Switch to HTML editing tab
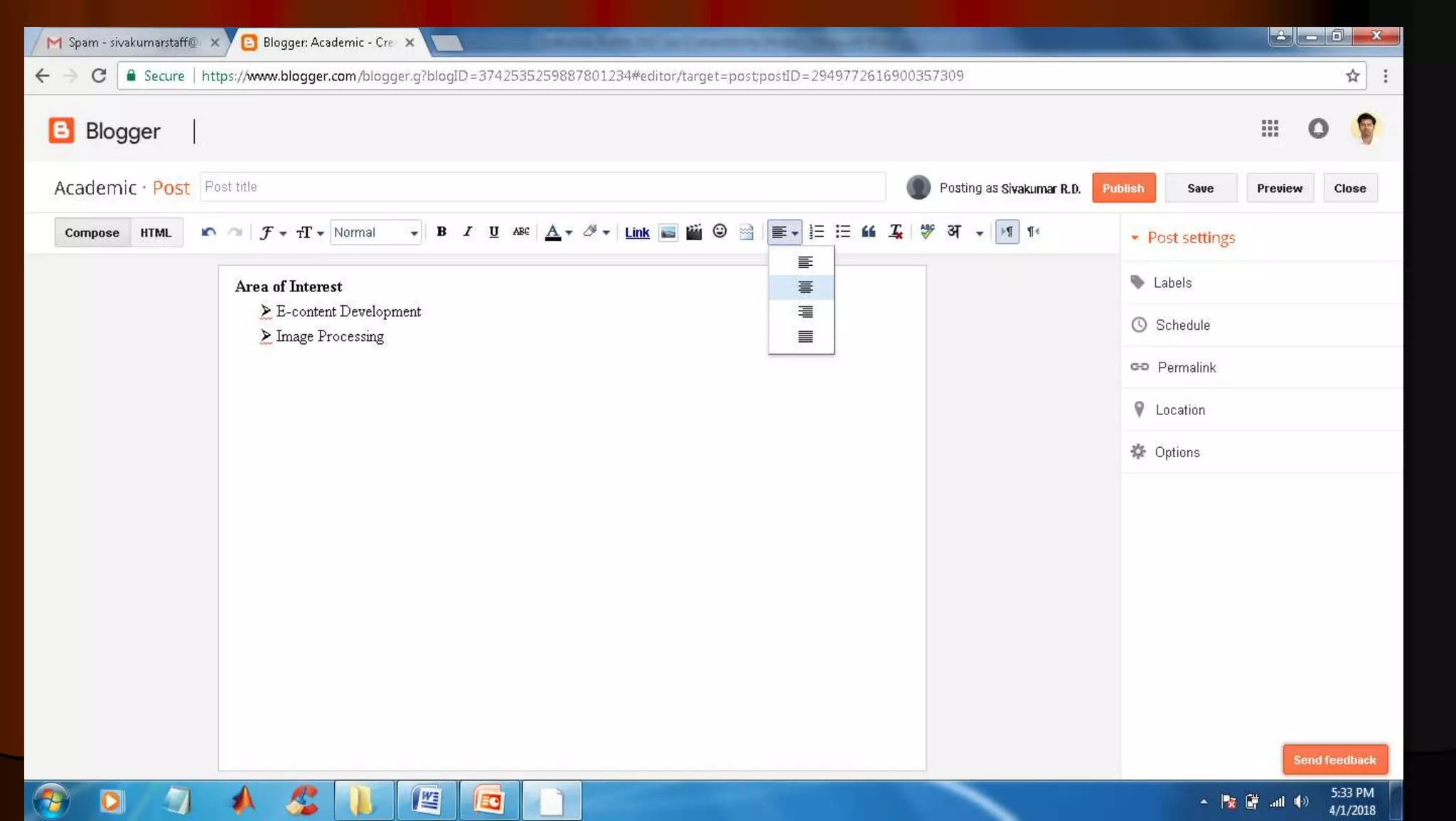Screen dimensions: 1456x821 point(155,232)
